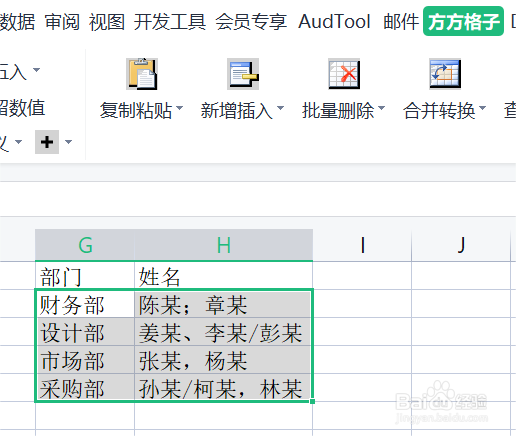The height and width of the screenshot is (436, 516).
Task: Click the 批量删除 label
Action: tap(338, 111)
